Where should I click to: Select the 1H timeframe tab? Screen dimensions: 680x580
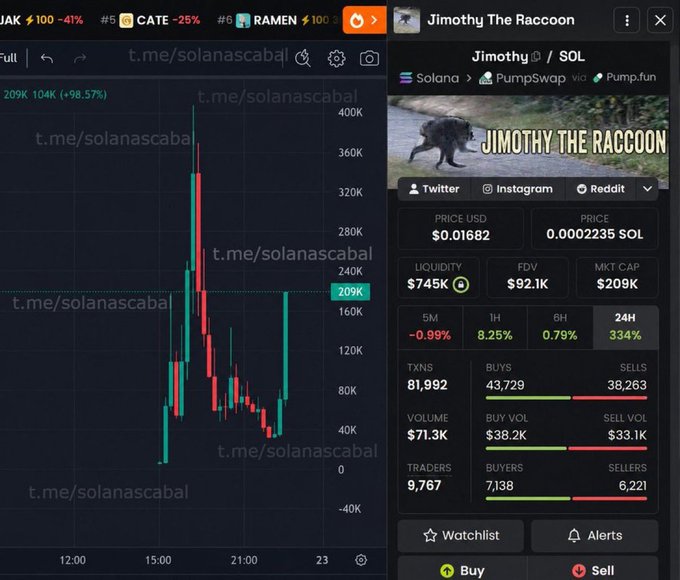pos(495,327)
